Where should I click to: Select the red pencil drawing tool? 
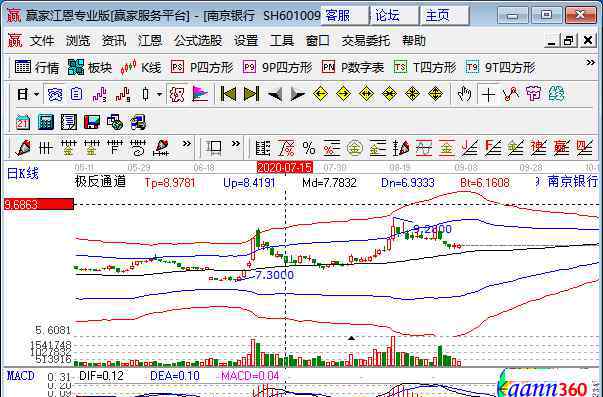(x=23, y=148)
